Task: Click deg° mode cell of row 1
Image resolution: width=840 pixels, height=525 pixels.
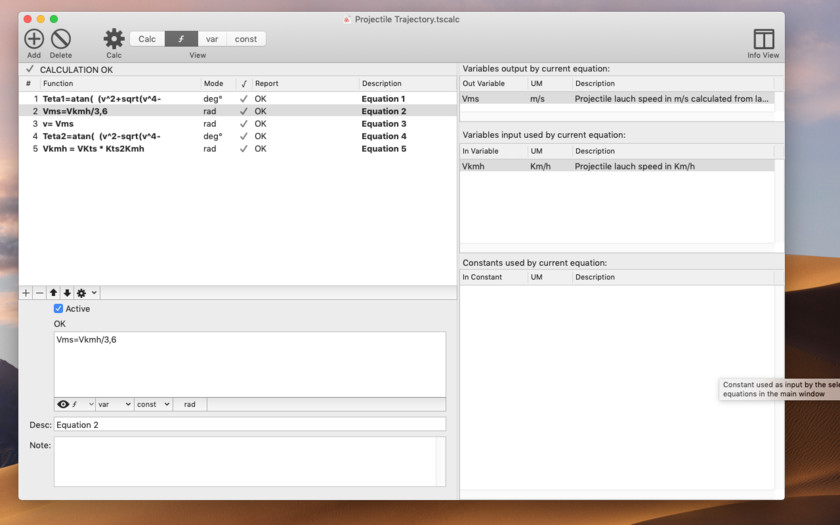Action: tap(213, 99)
